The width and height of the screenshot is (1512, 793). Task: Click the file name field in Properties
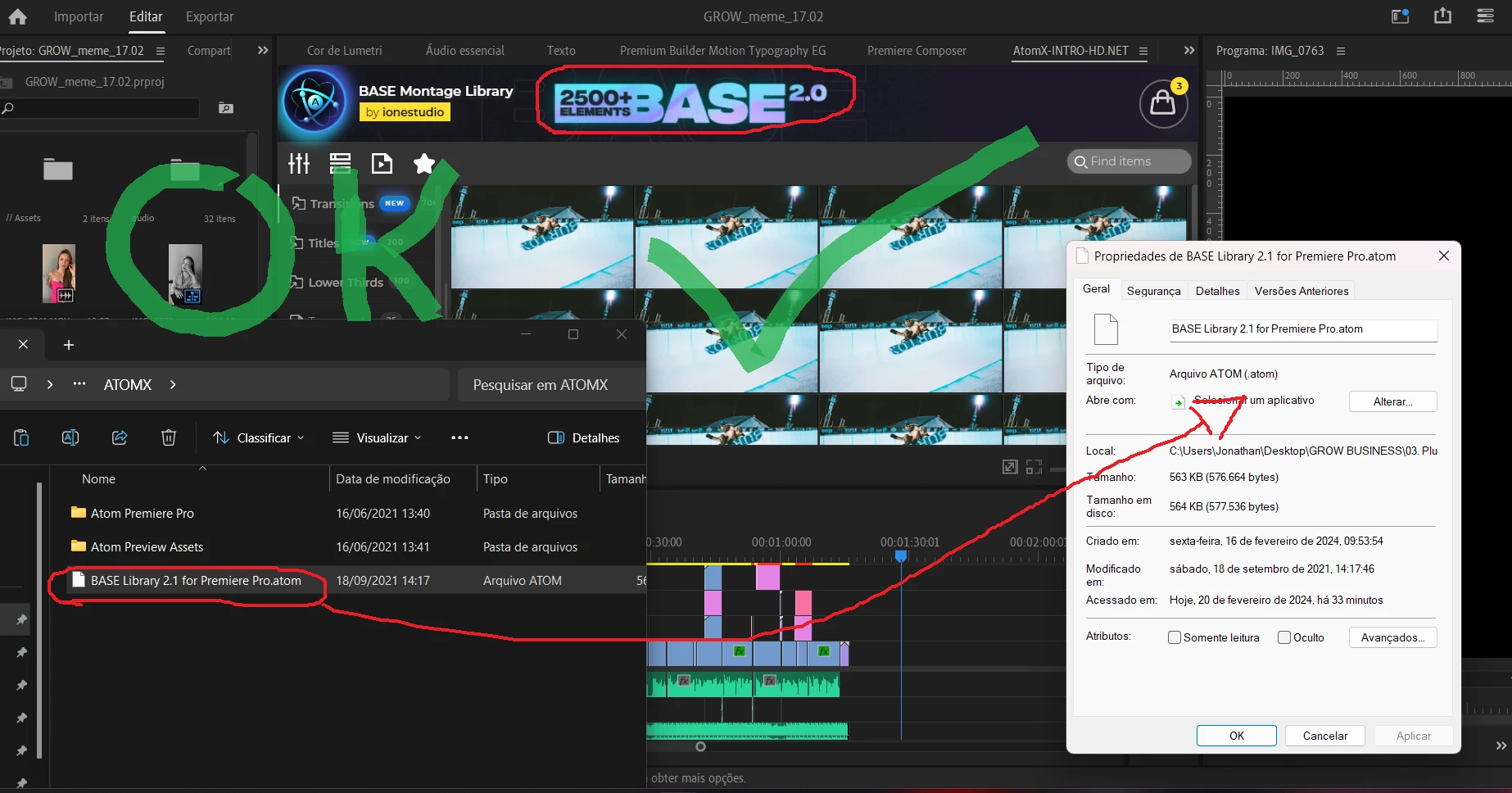[1302, 329]
